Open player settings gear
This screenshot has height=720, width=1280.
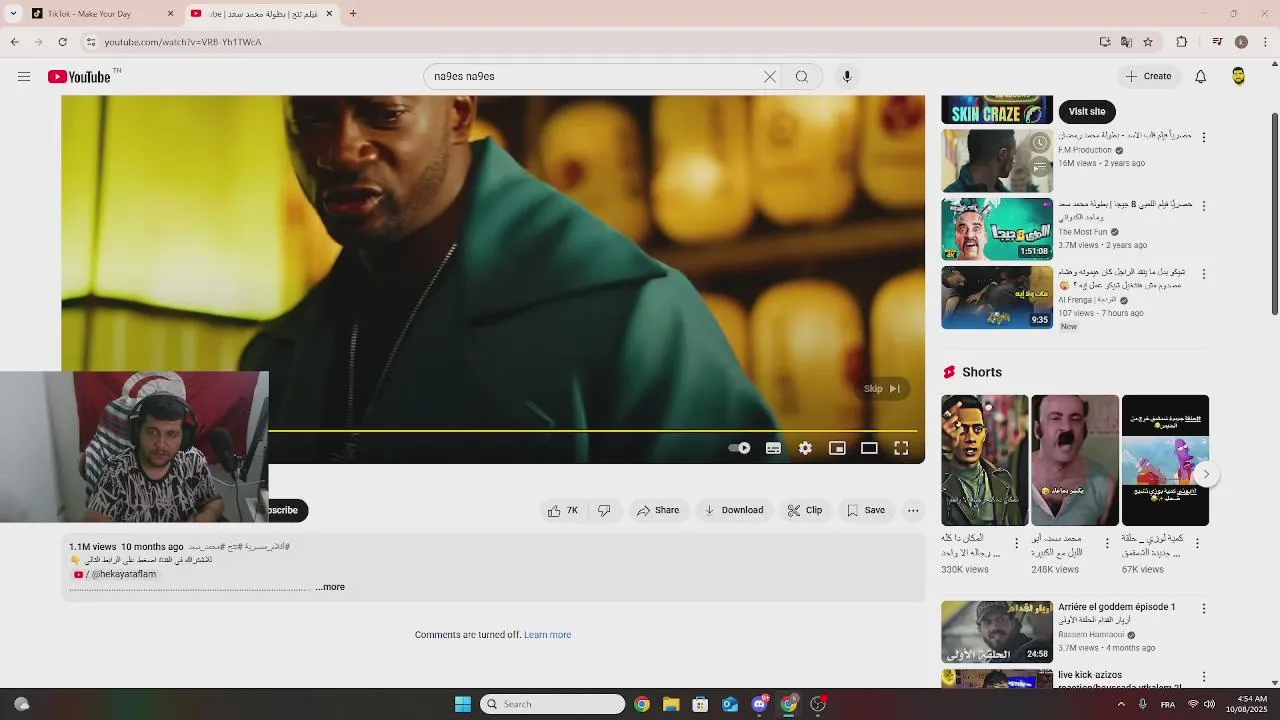[x=805, y=448]
